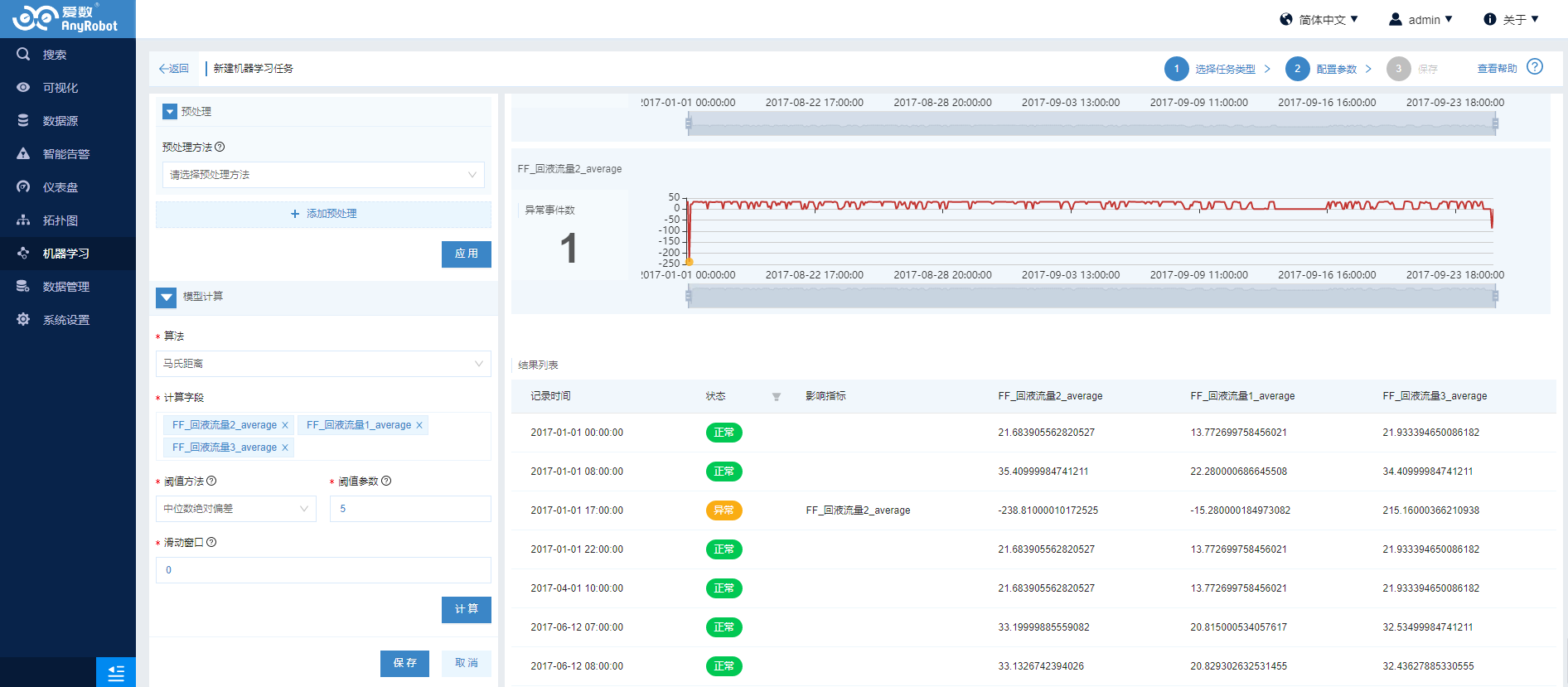Viewport: 1568px width, 687px height.
Task: Open the 状态 column filter icon
Action: [777, 397]
